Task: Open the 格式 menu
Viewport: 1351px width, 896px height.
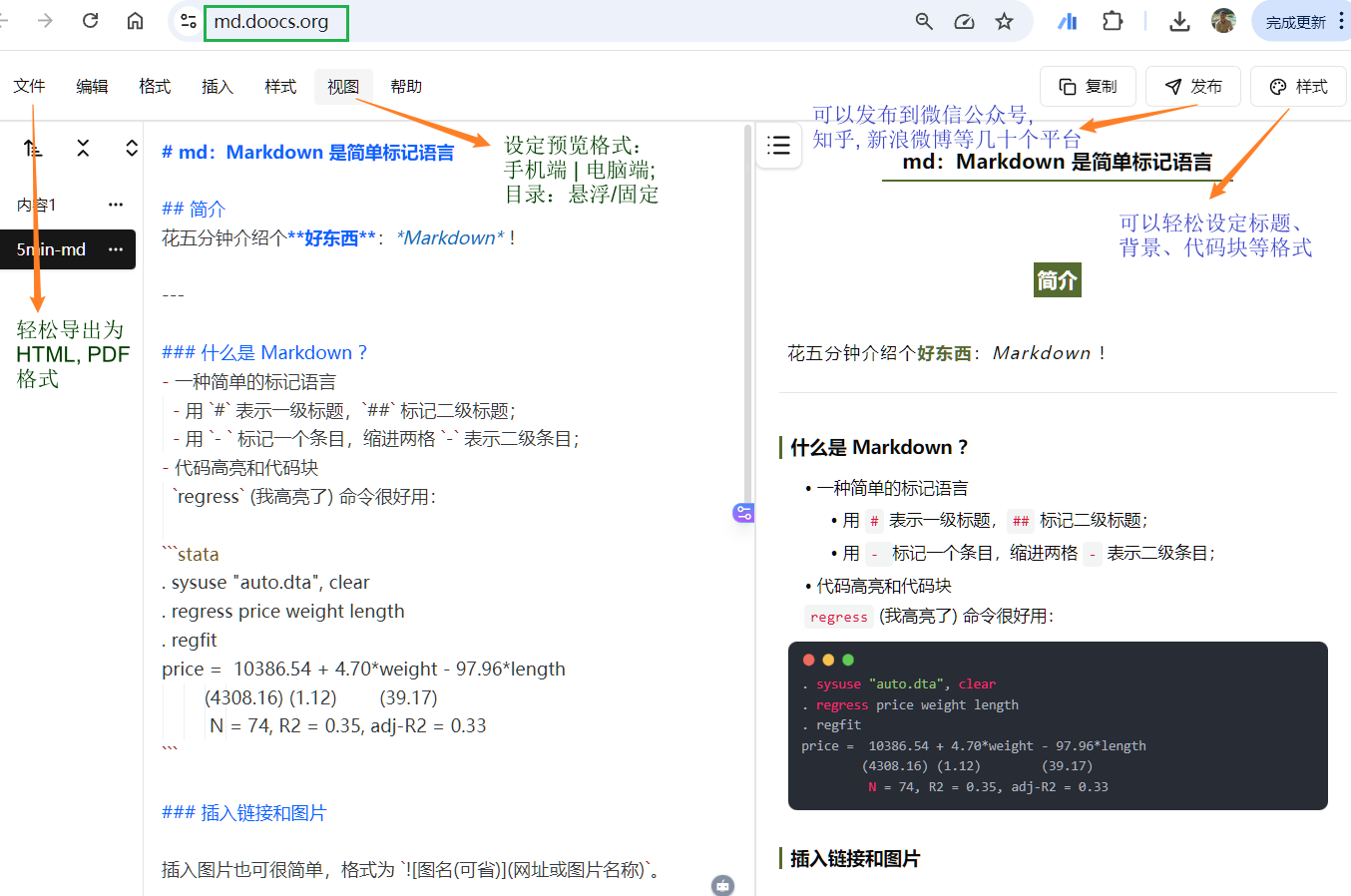Action: (155, 86)
